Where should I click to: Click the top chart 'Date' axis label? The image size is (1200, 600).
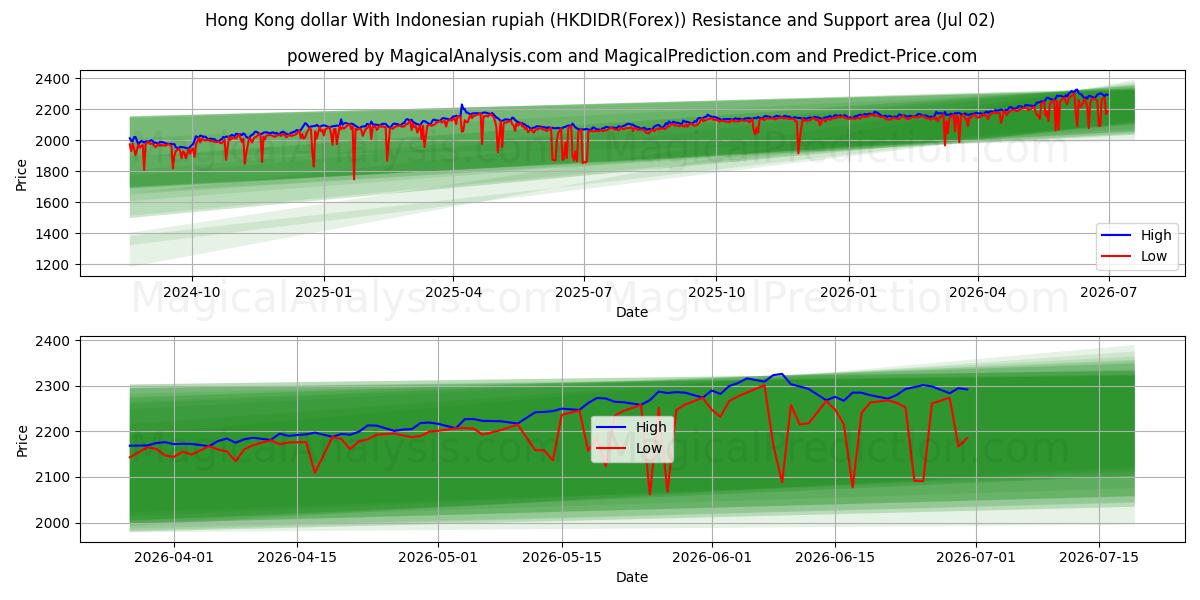tap(632, 312)
